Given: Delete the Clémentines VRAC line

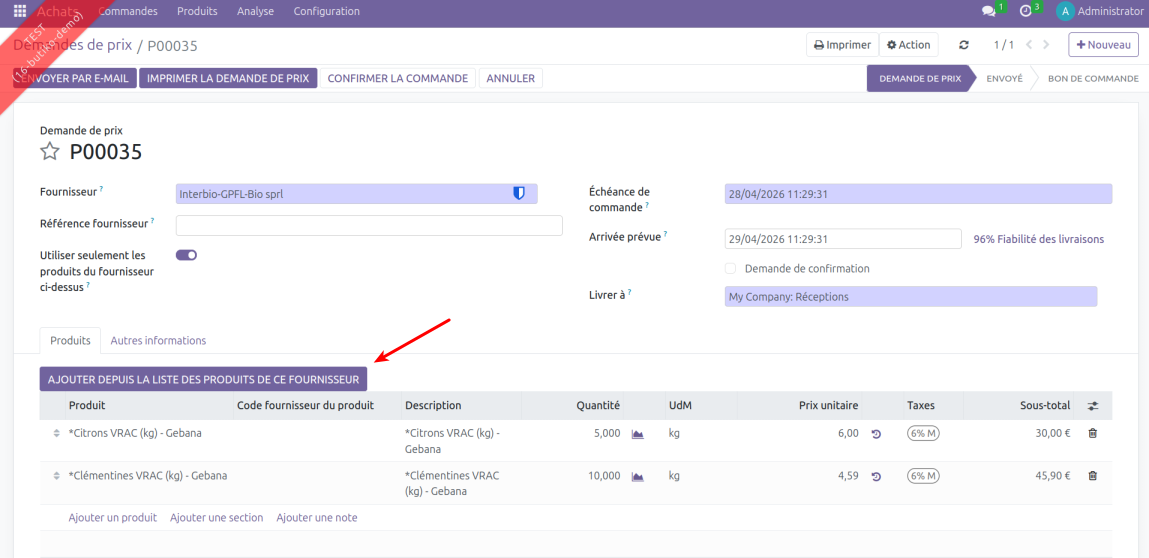Looking at the screenshot, I should (1092, 476).
